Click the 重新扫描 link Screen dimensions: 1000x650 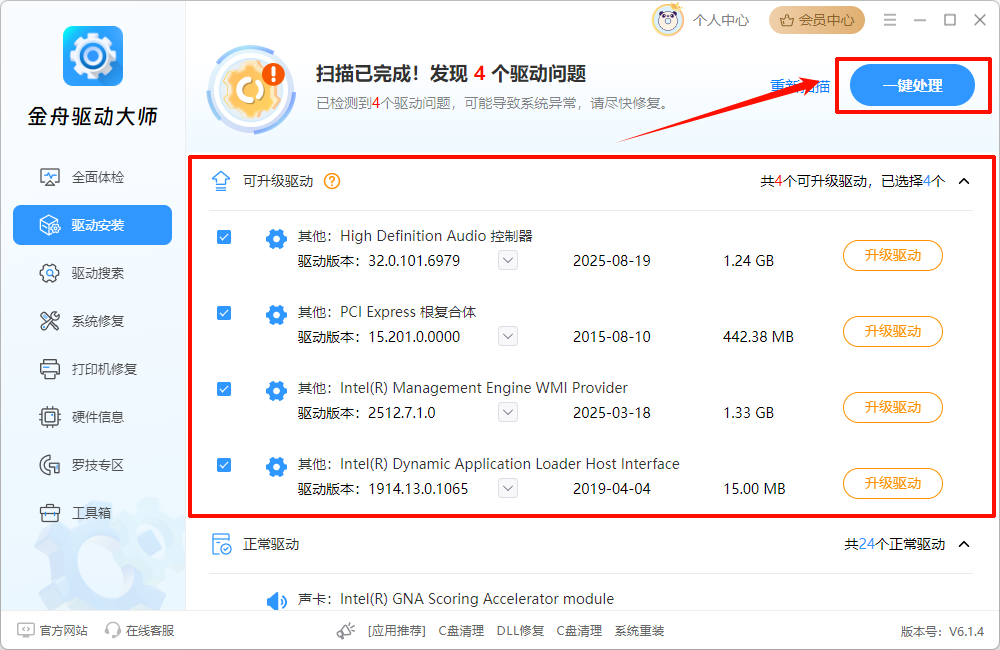tap(800, 86)
